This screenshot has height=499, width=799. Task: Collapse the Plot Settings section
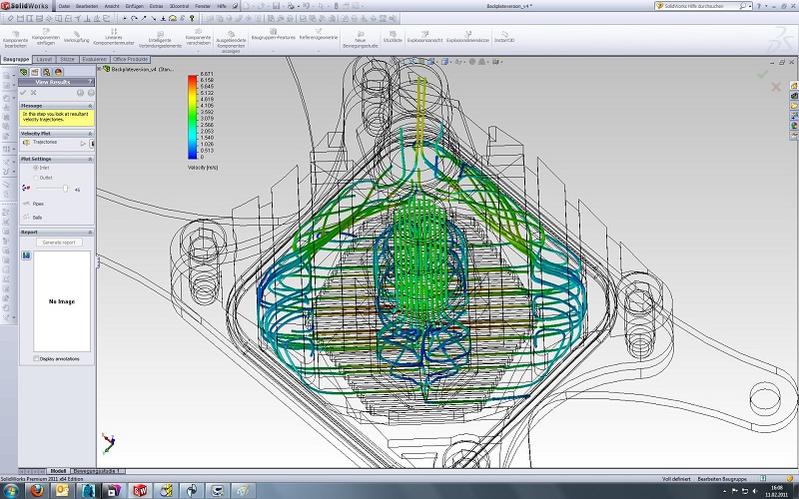(90, 159)
